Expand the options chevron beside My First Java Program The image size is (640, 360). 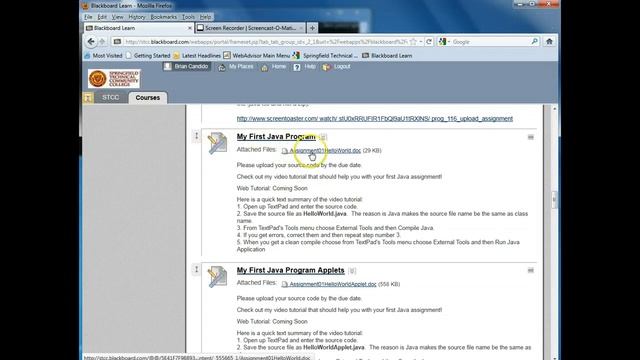click(323, 137)
